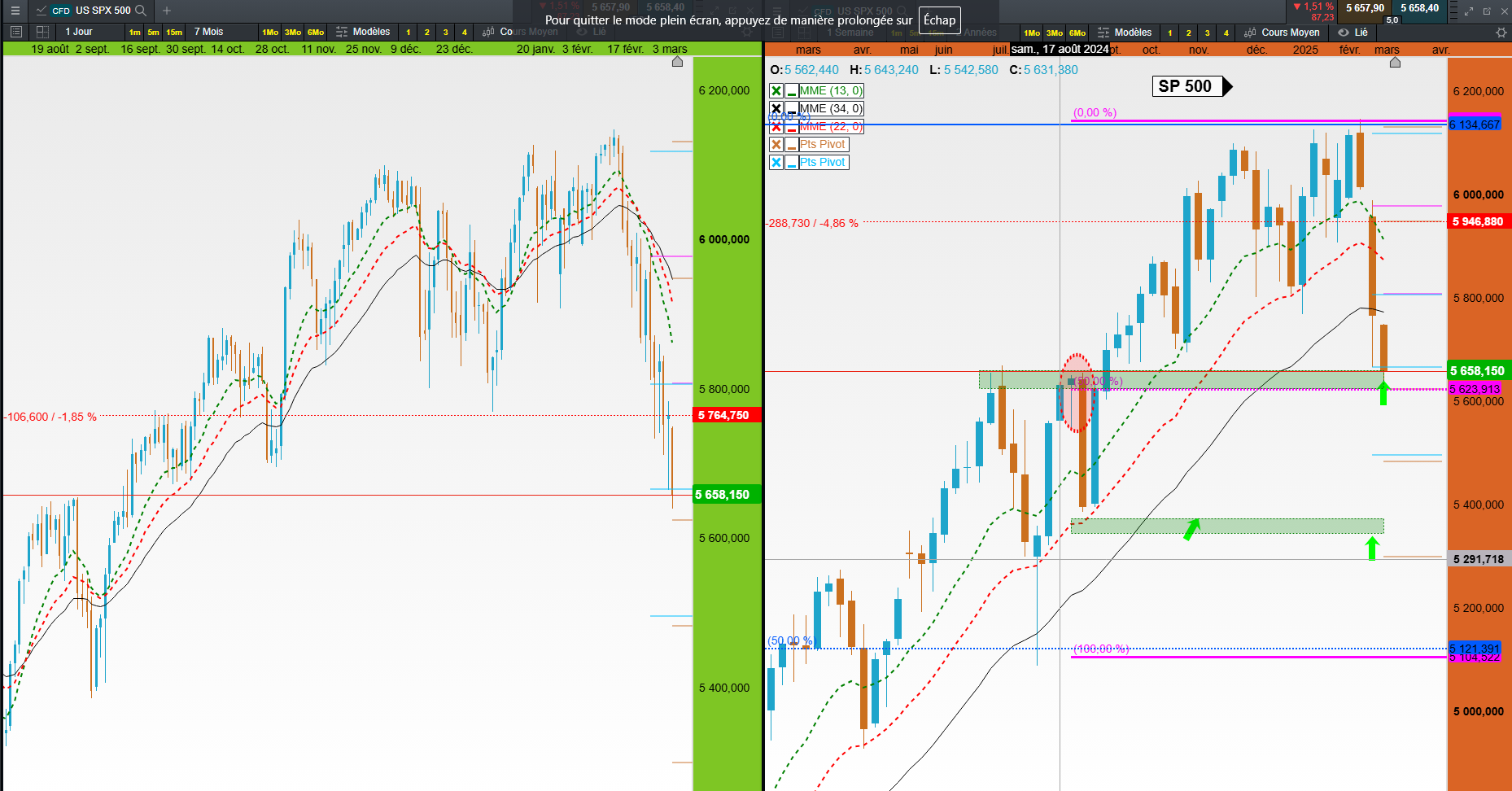1512x791 pixels.
Task: Click the green 5 658,150 price tag on left chart
Action: [727, 495]
